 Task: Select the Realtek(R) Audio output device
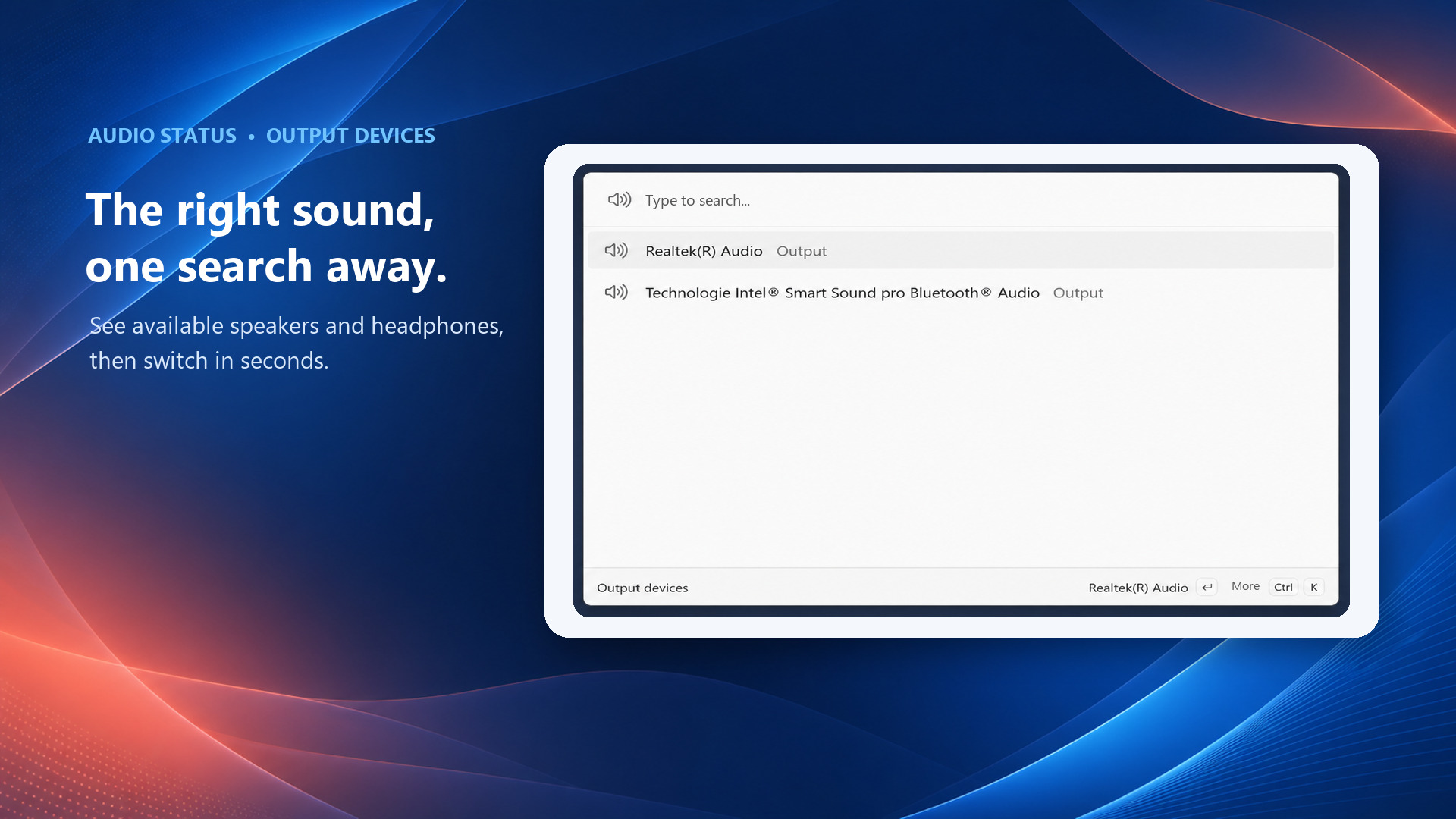(x=960, y=251)
